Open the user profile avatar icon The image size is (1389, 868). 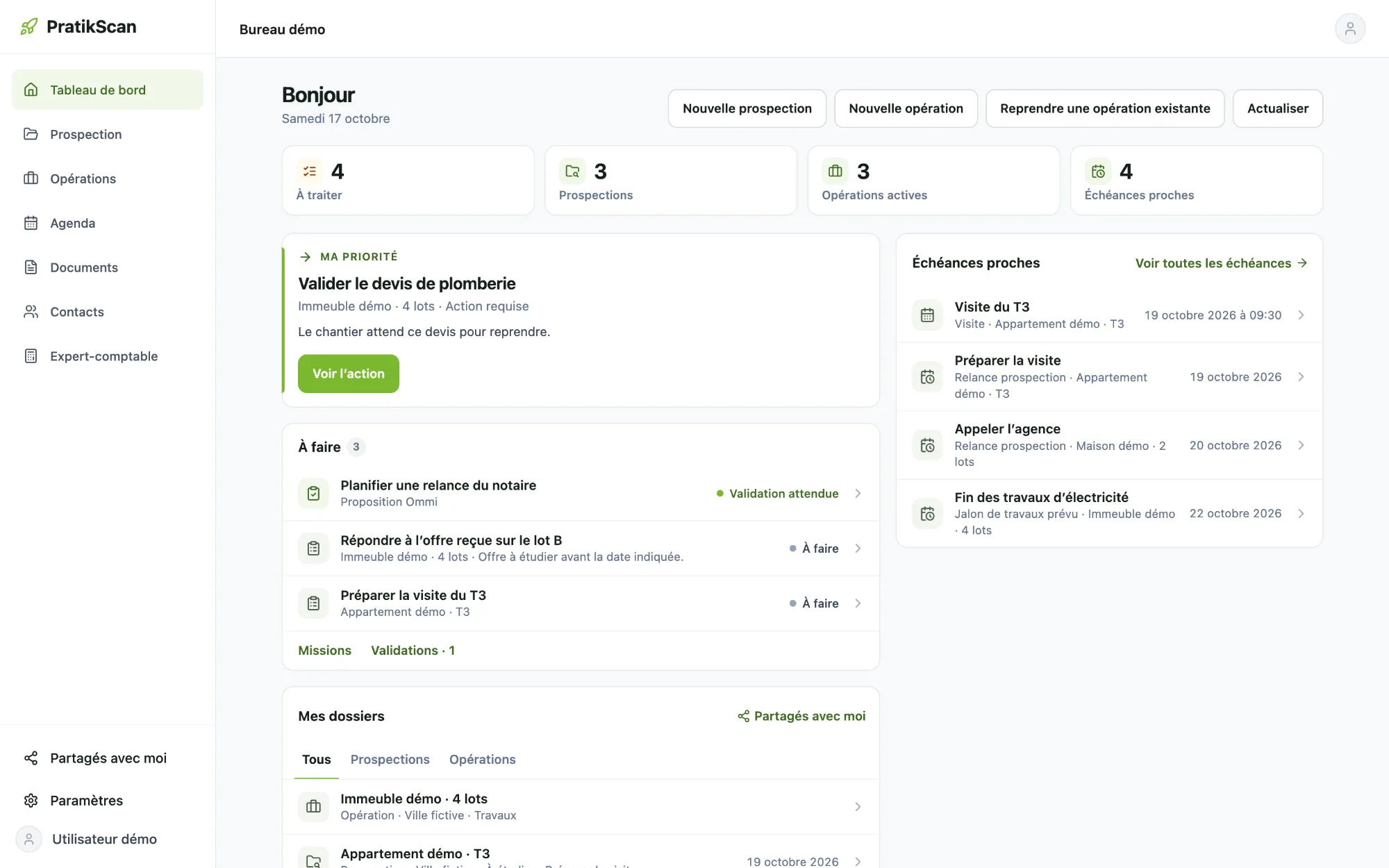point(1349,28)
